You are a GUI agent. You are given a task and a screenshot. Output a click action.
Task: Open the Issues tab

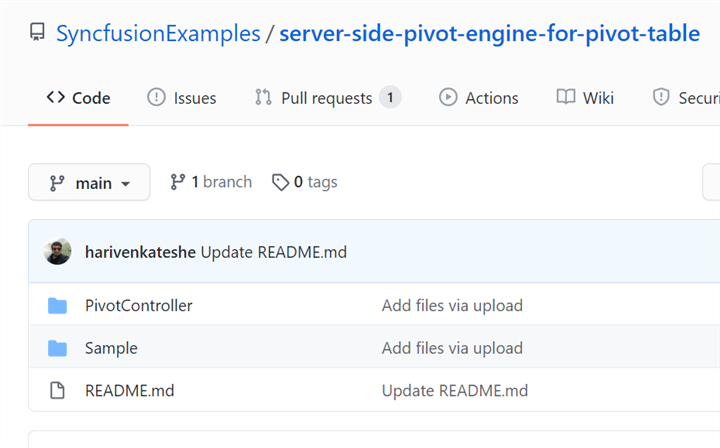point(182,98)
